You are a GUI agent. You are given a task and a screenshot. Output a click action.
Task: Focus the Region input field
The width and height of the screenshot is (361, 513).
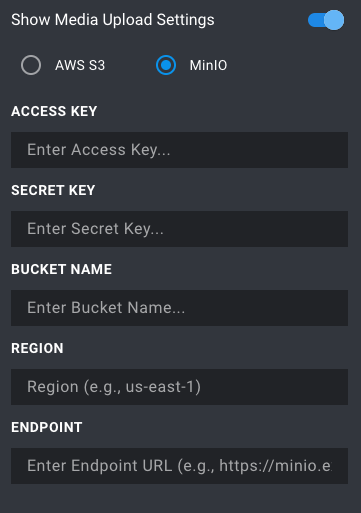pos(179,387)
